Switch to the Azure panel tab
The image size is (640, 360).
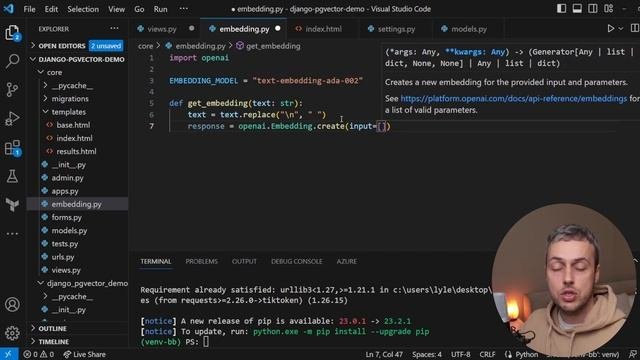click(x=347, y=261)
